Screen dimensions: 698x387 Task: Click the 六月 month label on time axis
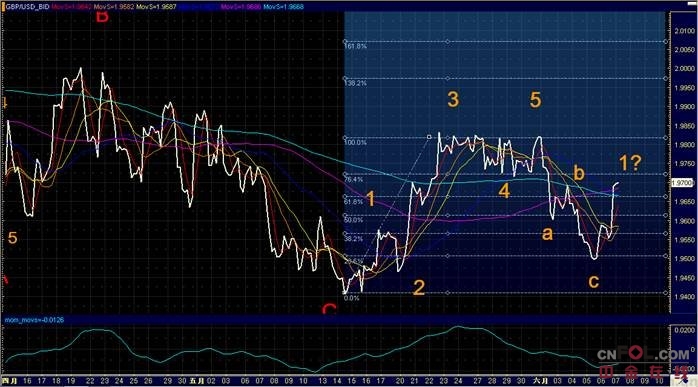pos(540,381)
